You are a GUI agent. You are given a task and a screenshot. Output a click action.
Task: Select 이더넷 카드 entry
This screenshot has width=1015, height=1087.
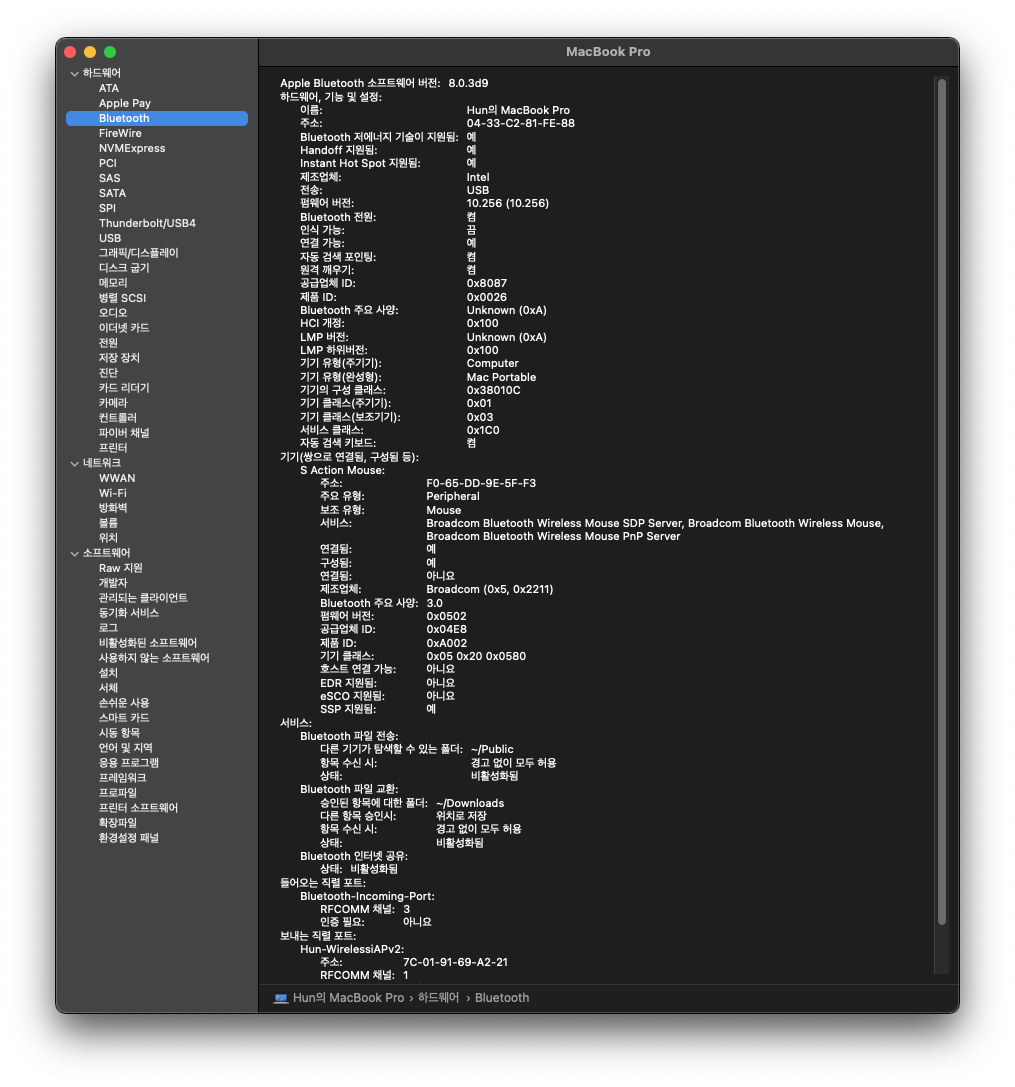[123, 328]
